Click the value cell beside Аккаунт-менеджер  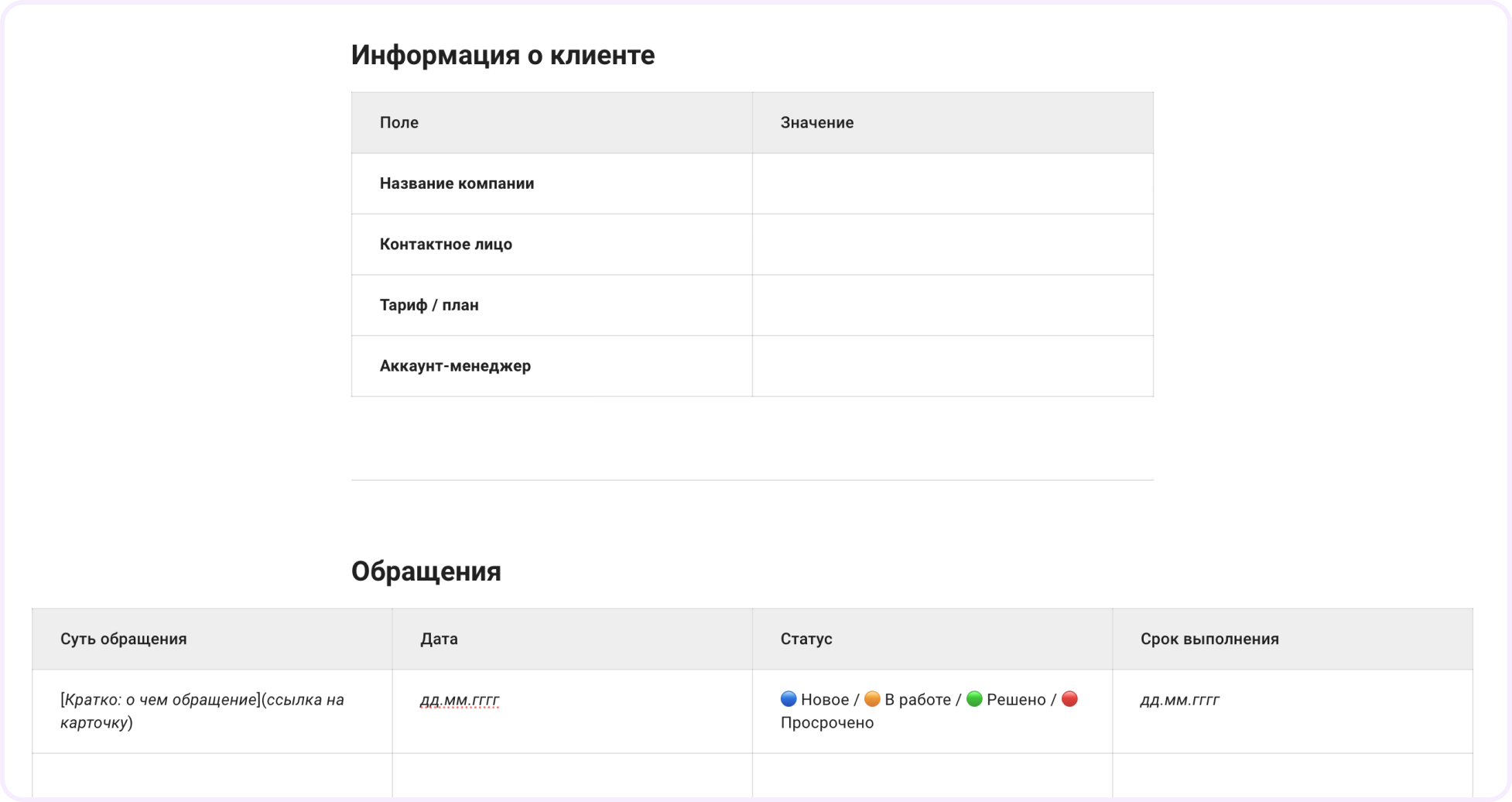(x=952, y=366)
